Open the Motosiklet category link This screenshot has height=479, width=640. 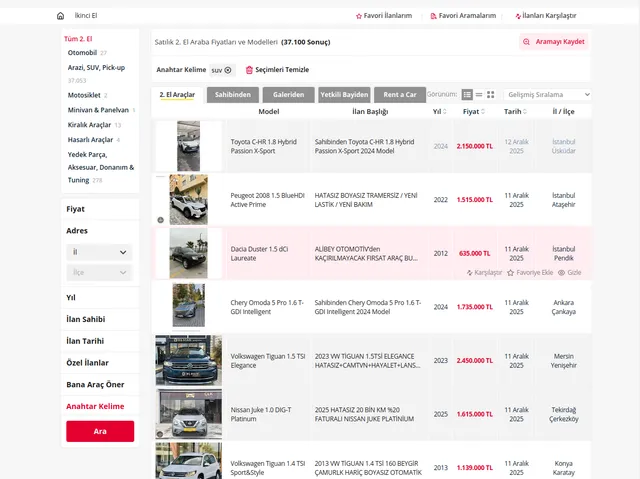(84, 95)
